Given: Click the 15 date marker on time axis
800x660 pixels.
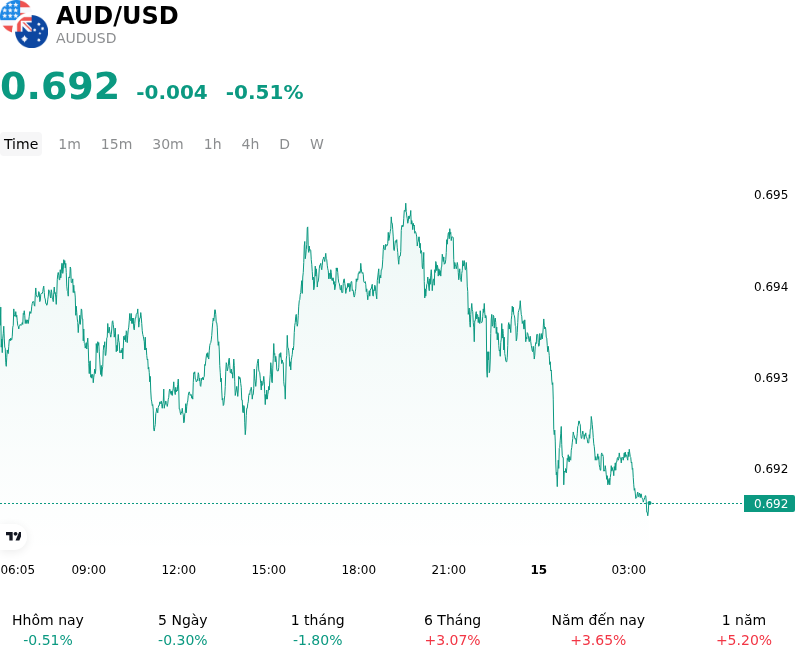Looking at the screenshot, I should 539,570.
